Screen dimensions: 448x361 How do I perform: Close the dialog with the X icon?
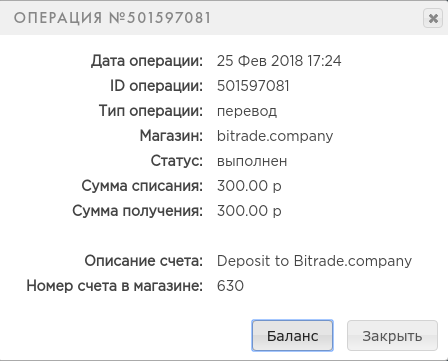(433, 18)
